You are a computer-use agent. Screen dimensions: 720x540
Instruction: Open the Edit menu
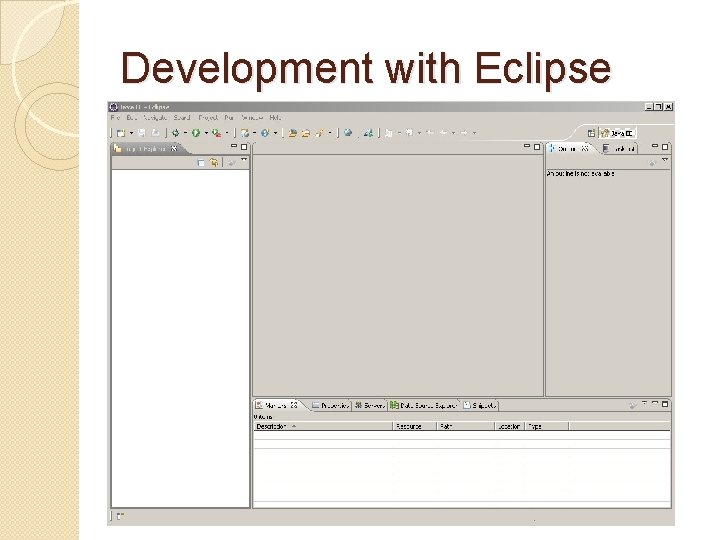point(131,118)
